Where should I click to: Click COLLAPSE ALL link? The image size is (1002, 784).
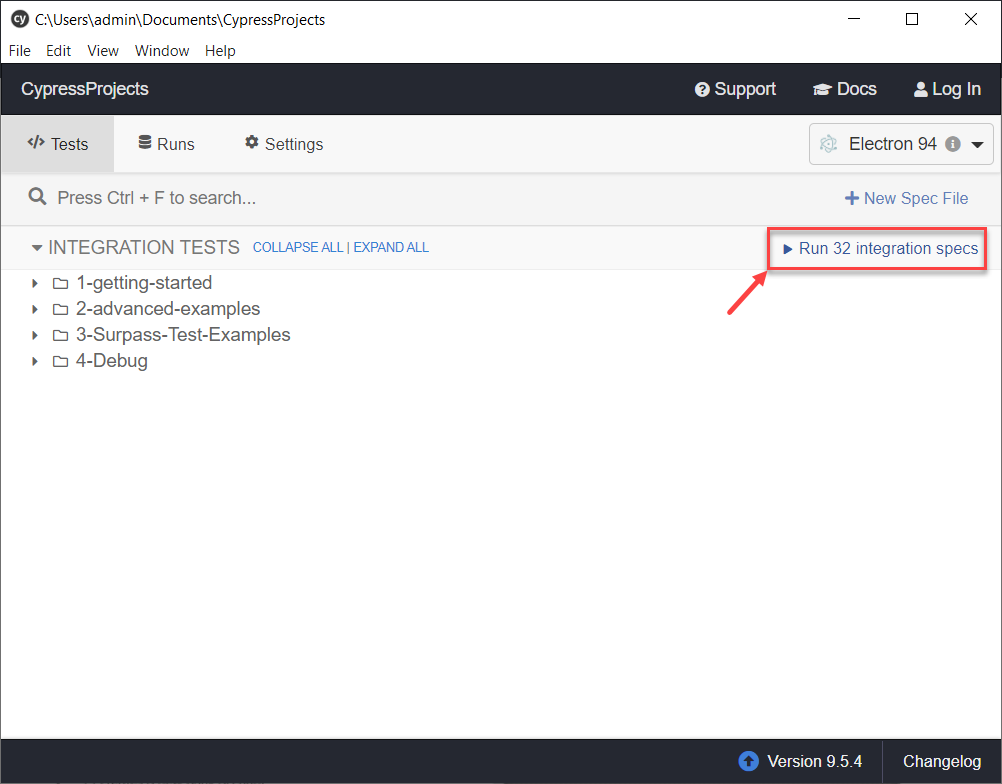click(298, 247)
